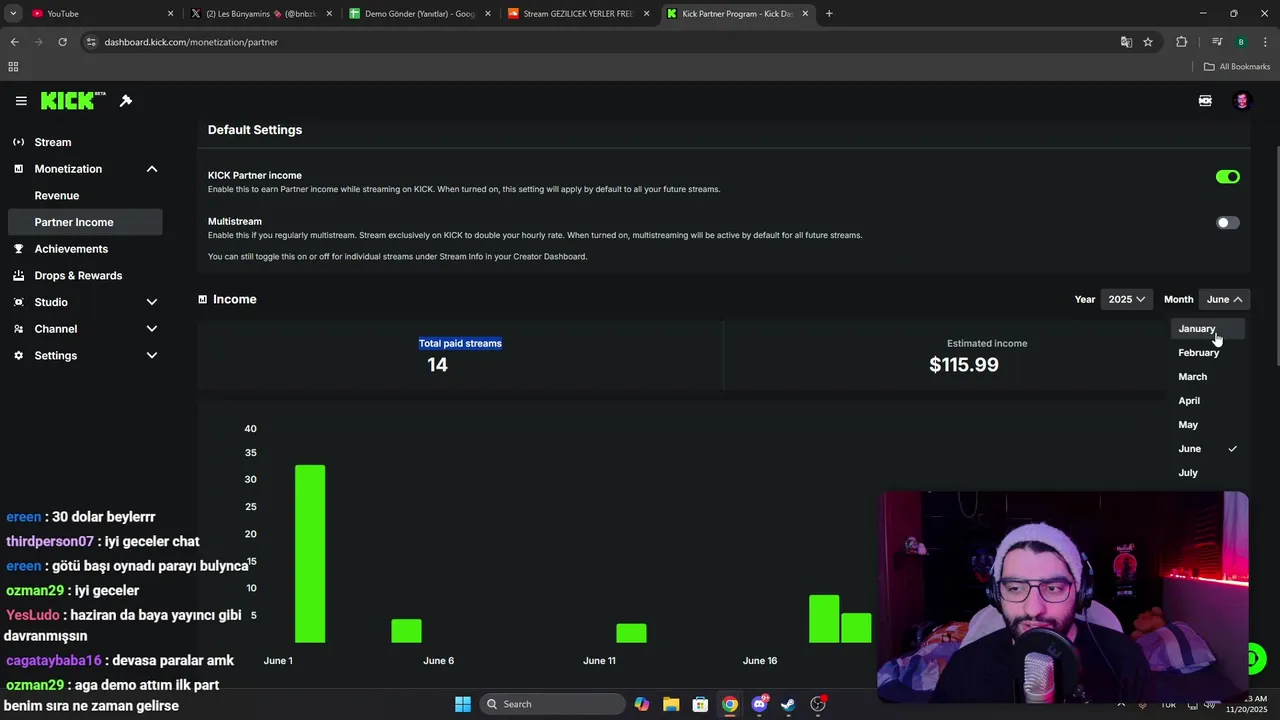Viewport: 1280px width, 720px height.
Task: Open Stream in the sidebar
Action: point(84,142)
